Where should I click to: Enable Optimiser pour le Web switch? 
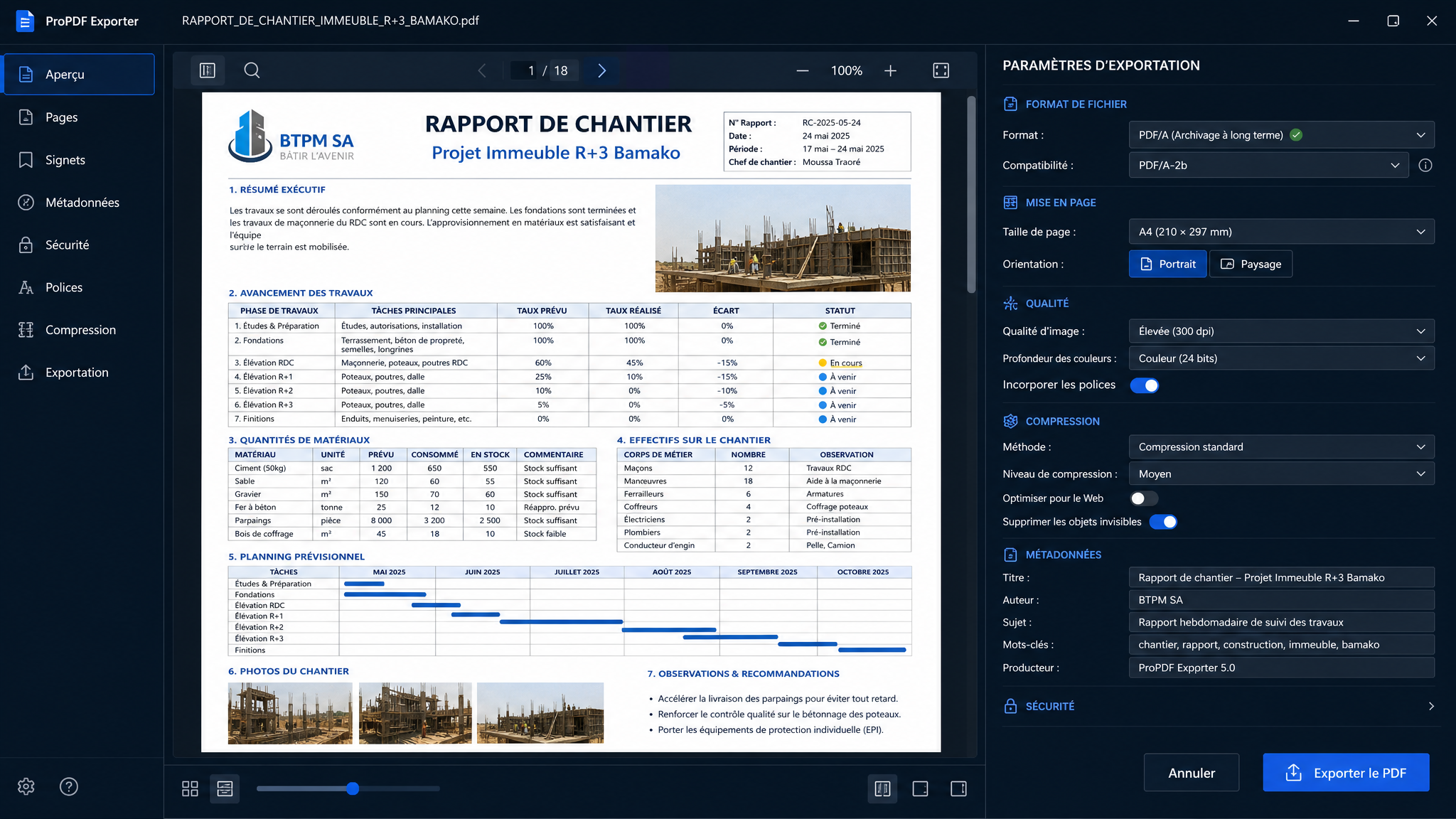coord(1145,498)
